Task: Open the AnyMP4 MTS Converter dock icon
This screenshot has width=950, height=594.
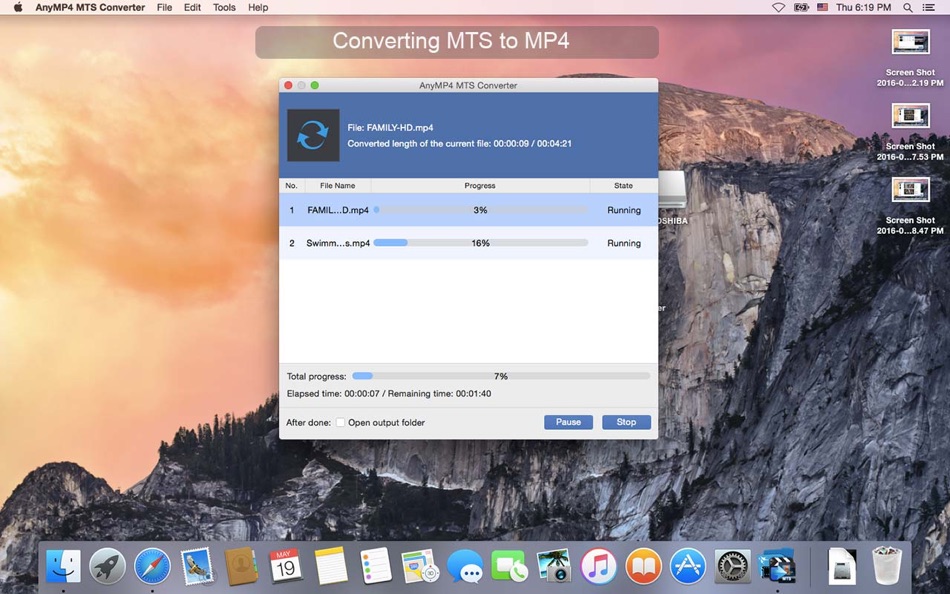Action: point(777,566)
